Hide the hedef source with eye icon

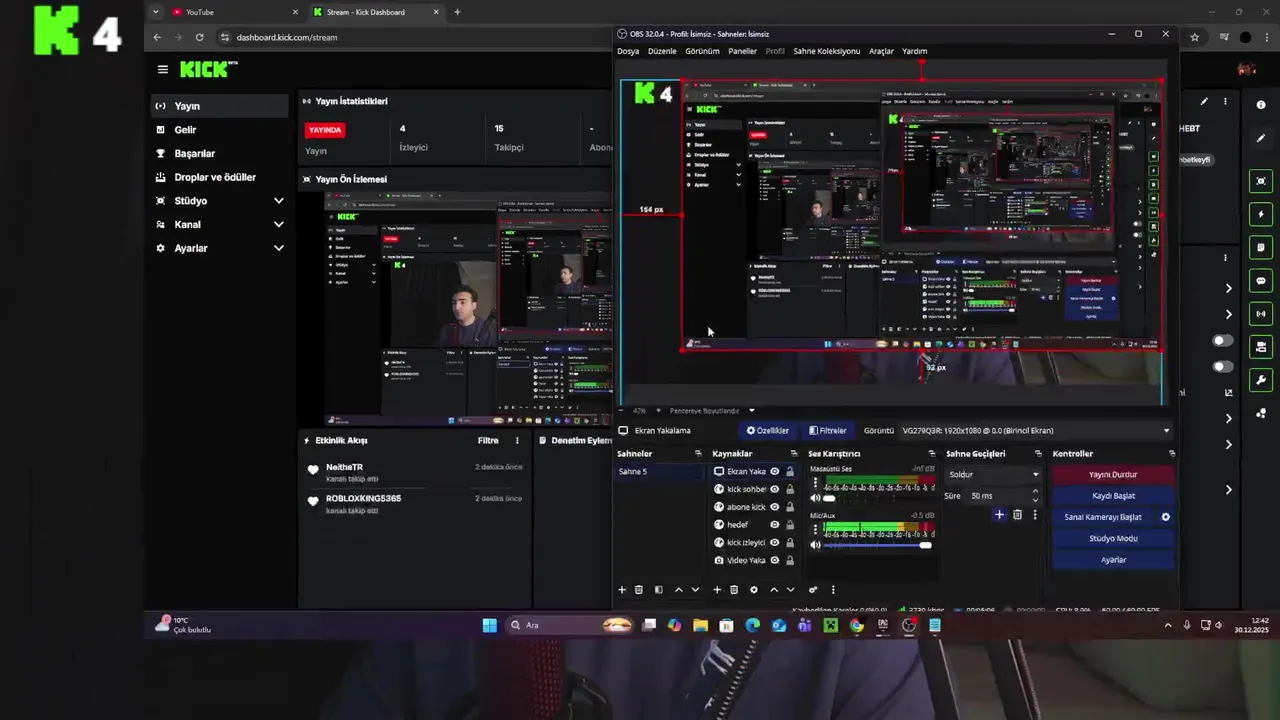pos(774,524)
